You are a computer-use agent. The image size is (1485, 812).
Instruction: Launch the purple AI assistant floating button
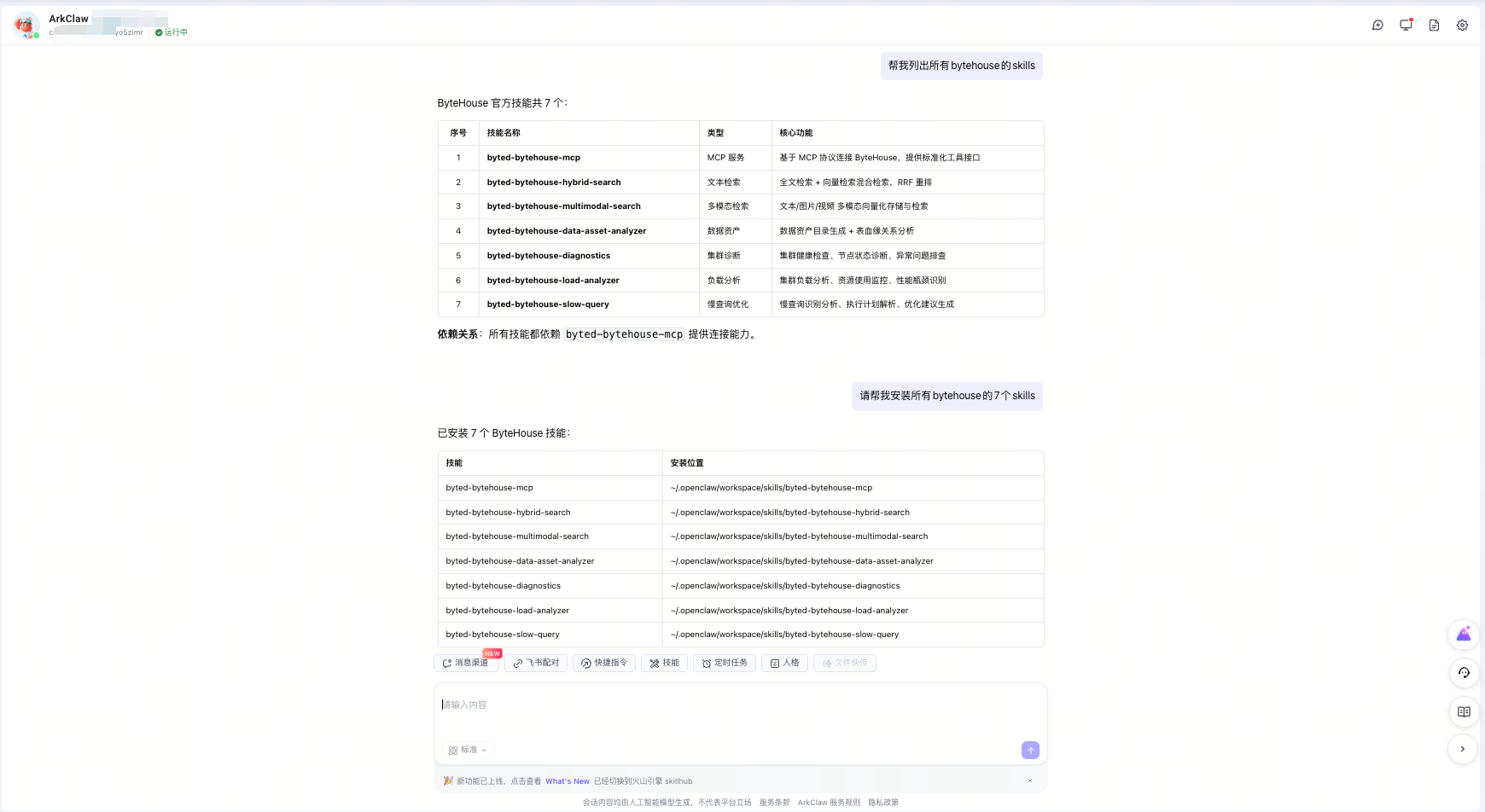(1464, 635)
